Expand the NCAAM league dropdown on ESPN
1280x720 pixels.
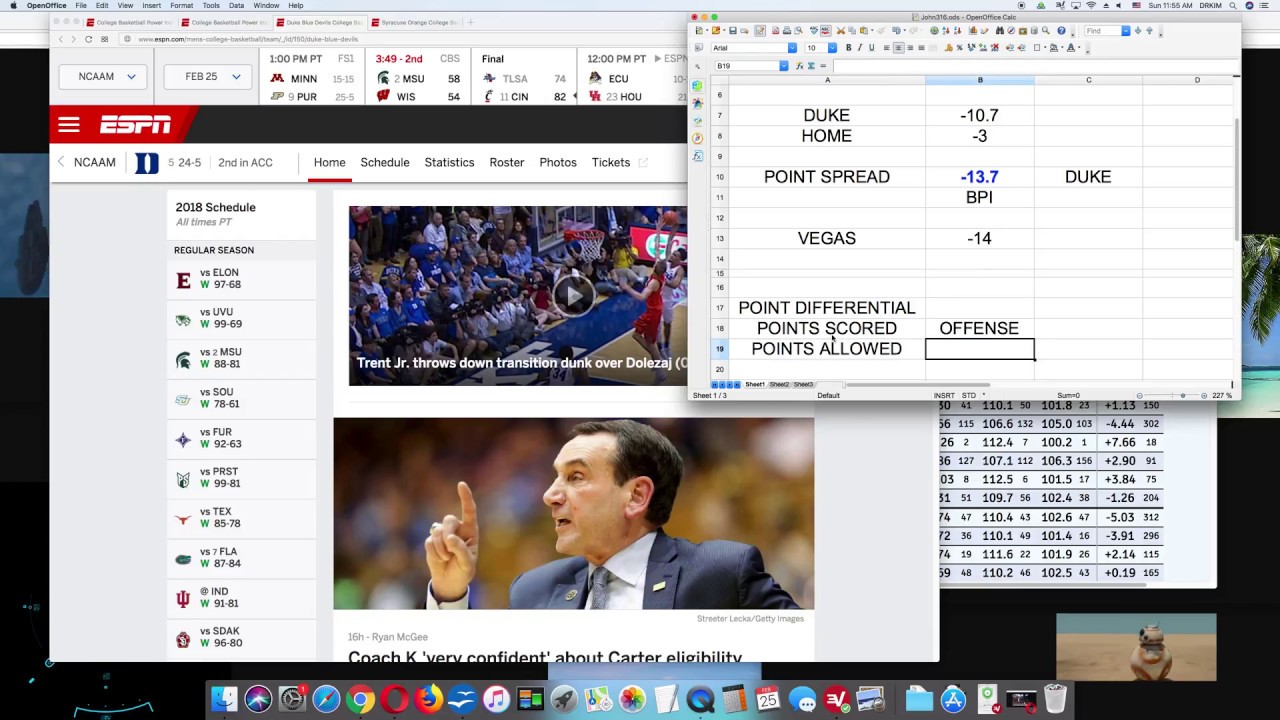click(x=104, y=77)
